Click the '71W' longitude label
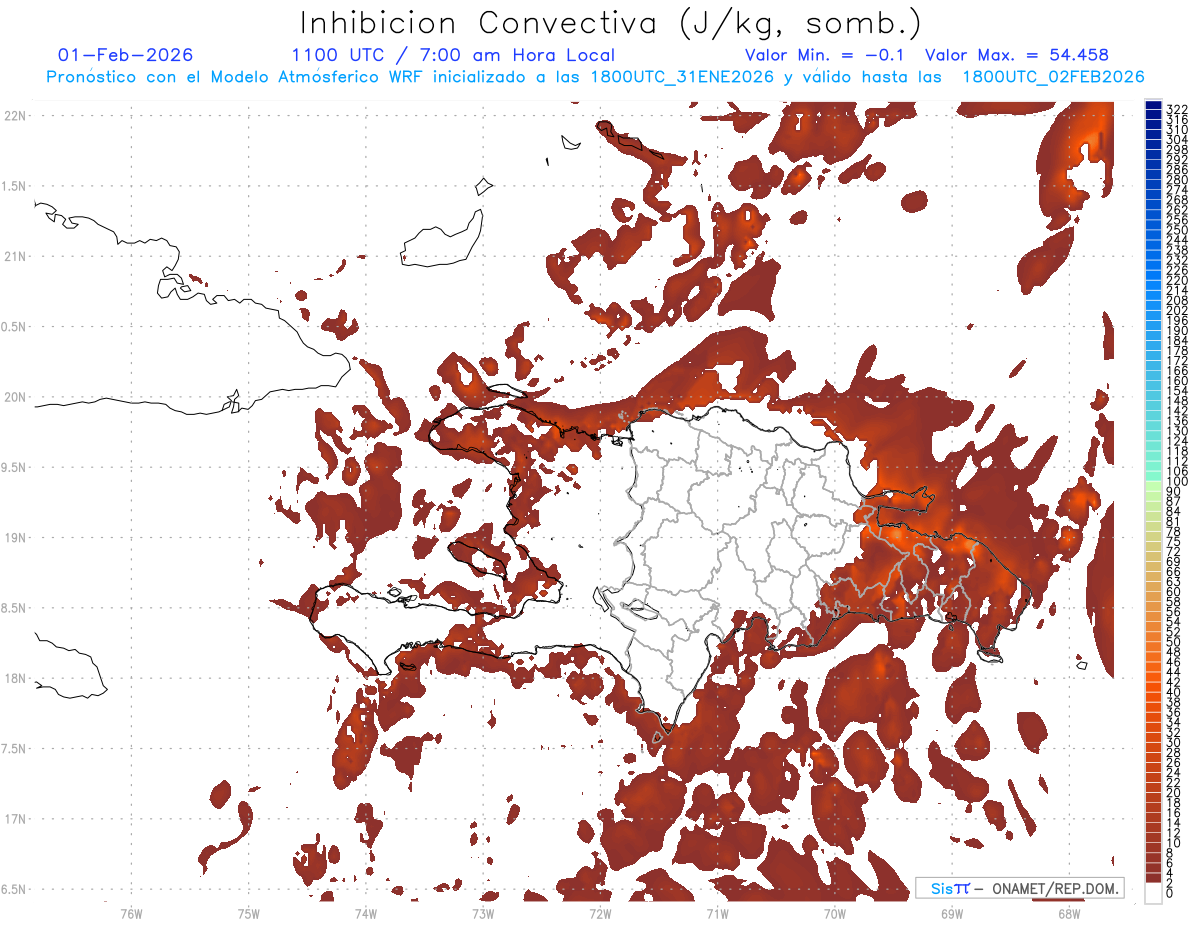Screen dimensions: 1200x927 pyautogui.click(x=717, y=913)
